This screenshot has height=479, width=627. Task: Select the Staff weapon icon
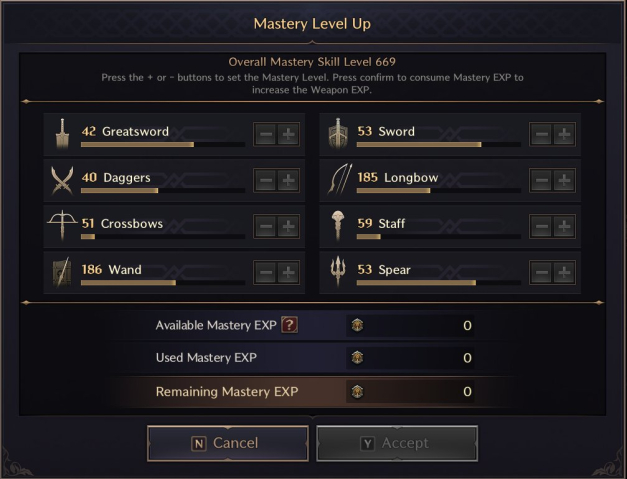(x=338, y=226)
